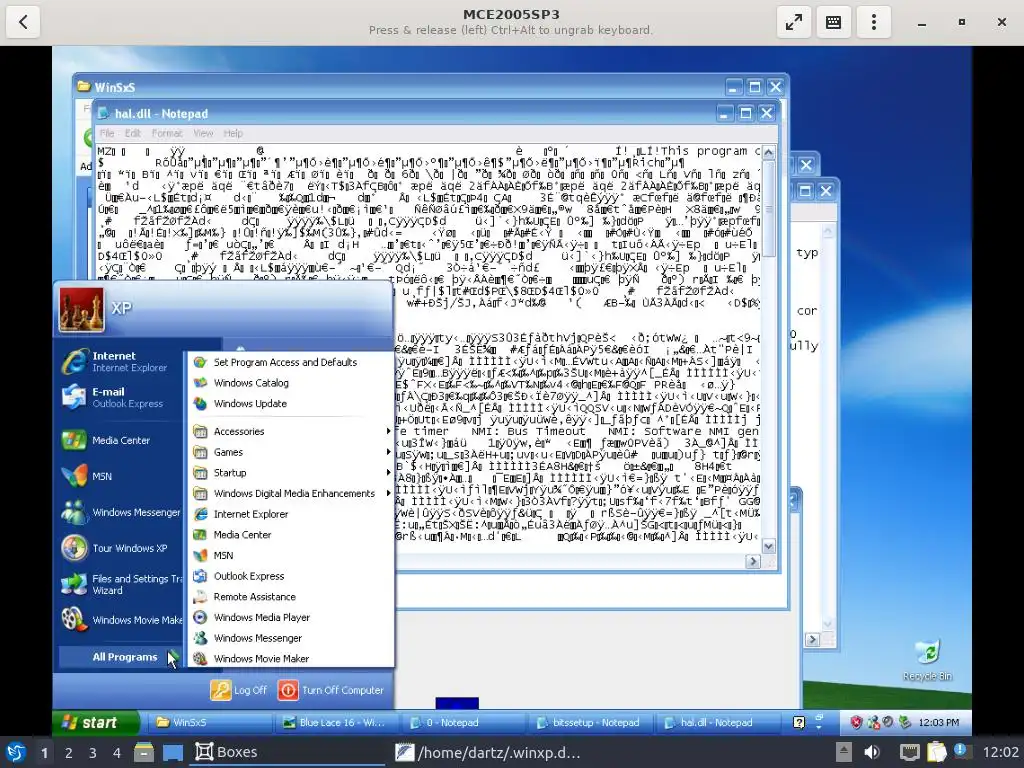Open E-mail Outlook Express pinned item

[x=118, y=397]
